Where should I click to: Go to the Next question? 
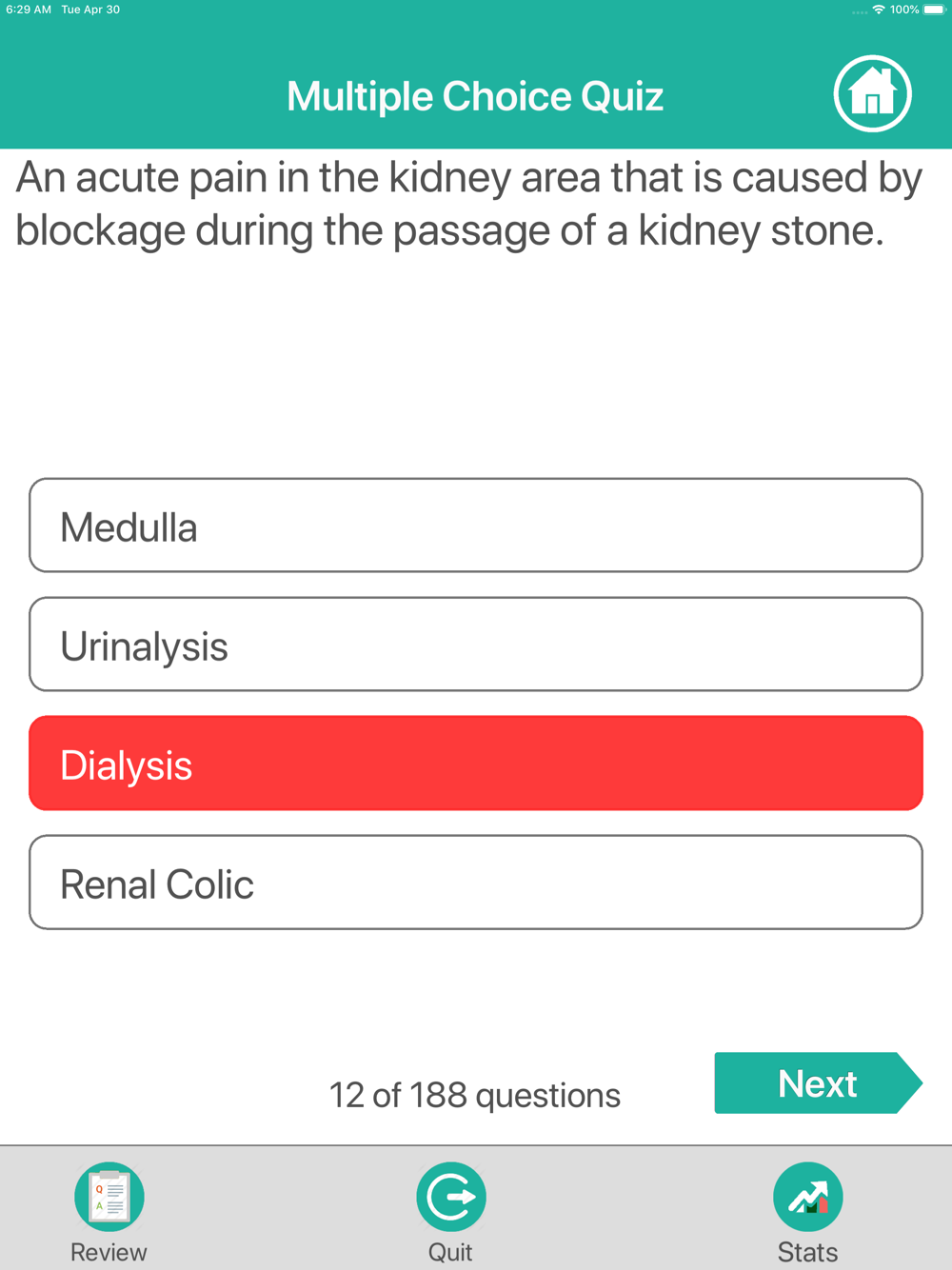[x=819, y=1083]
